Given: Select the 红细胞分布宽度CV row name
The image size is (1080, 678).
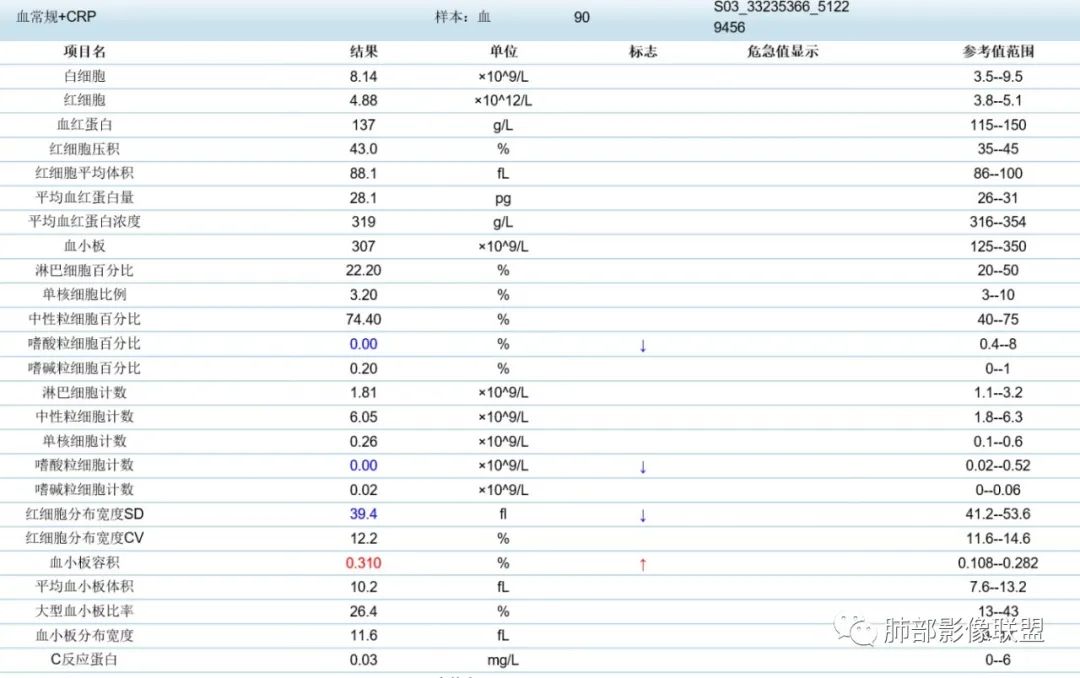Looking at the screenshot, I should (85, 538).
